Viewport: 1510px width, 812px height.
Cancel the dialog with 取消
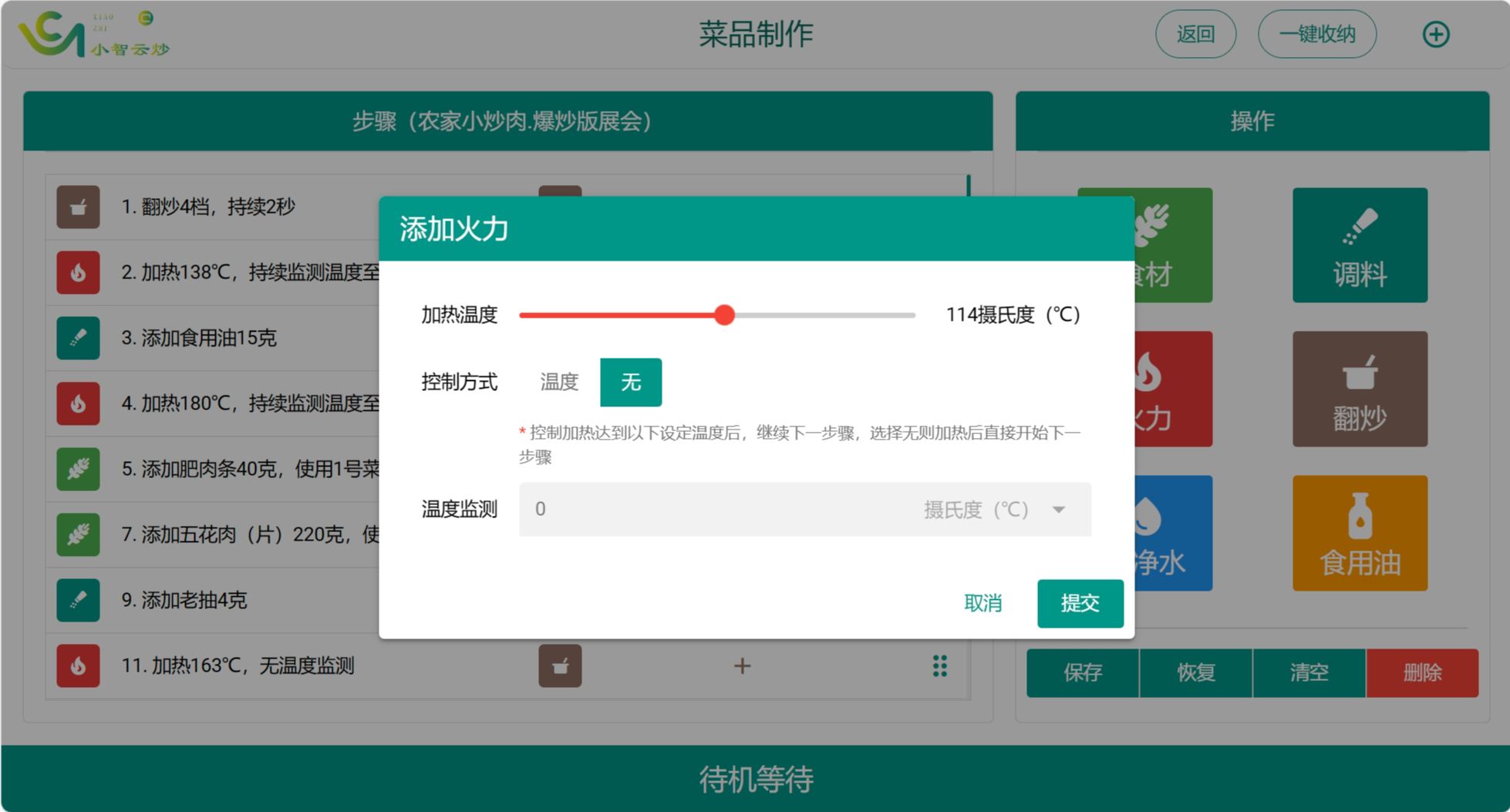coord(983,603)
